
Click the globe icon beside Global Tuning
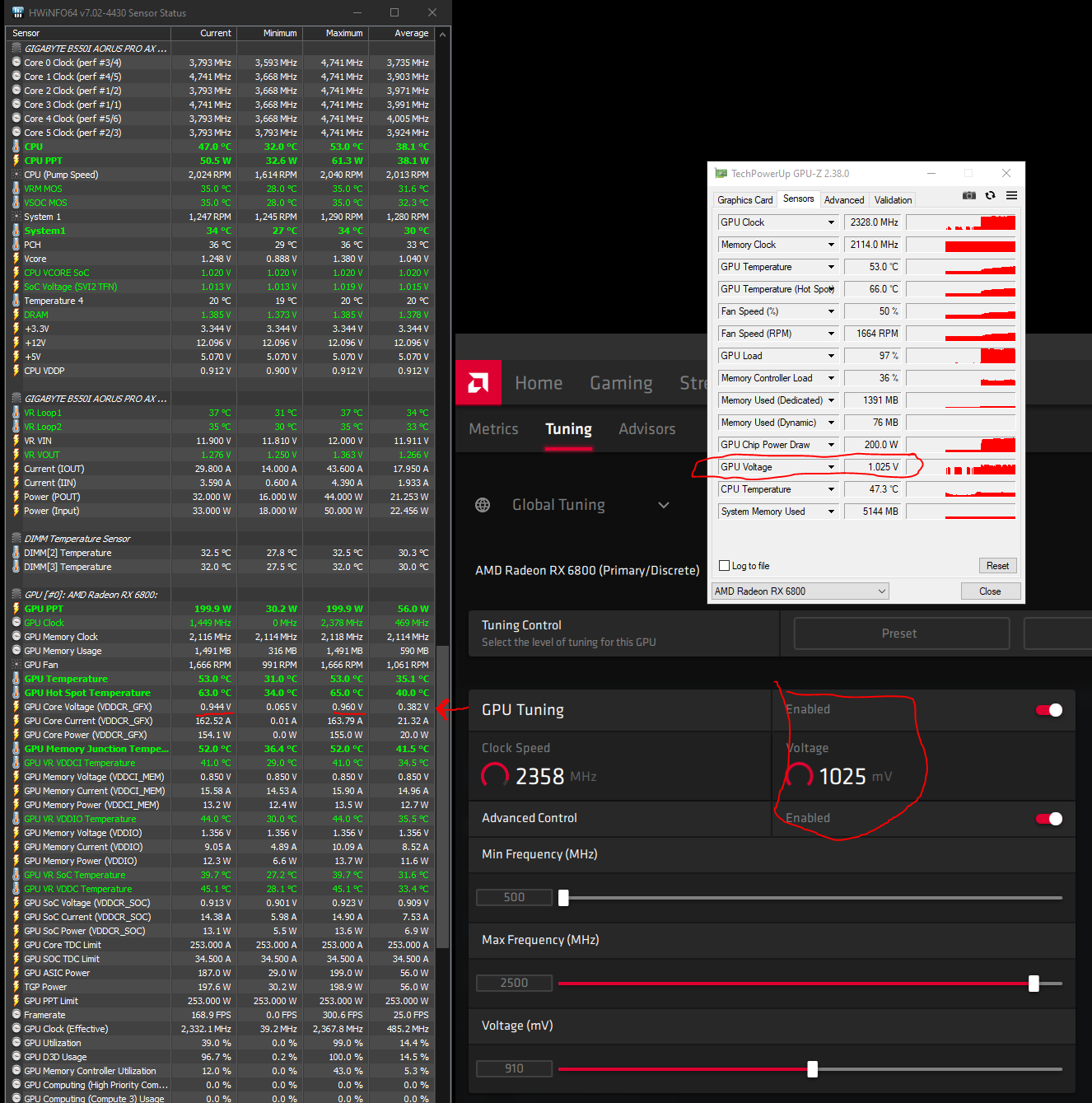click(483, 505)
